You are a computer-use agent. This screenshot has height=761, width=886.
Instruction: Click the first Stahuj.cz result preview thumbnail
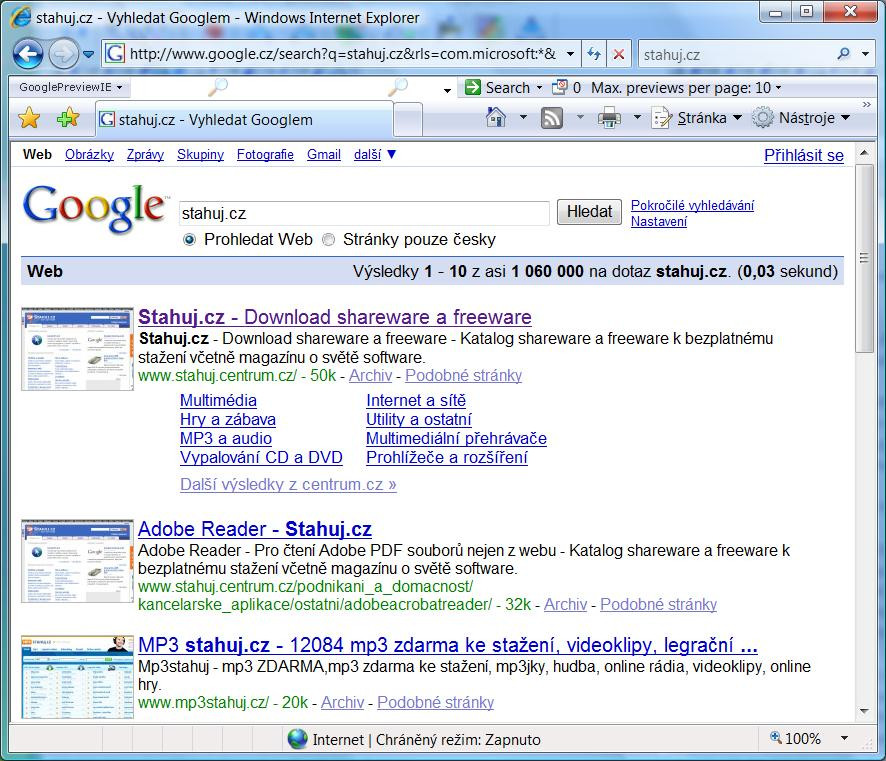click(x=77, y=349)
